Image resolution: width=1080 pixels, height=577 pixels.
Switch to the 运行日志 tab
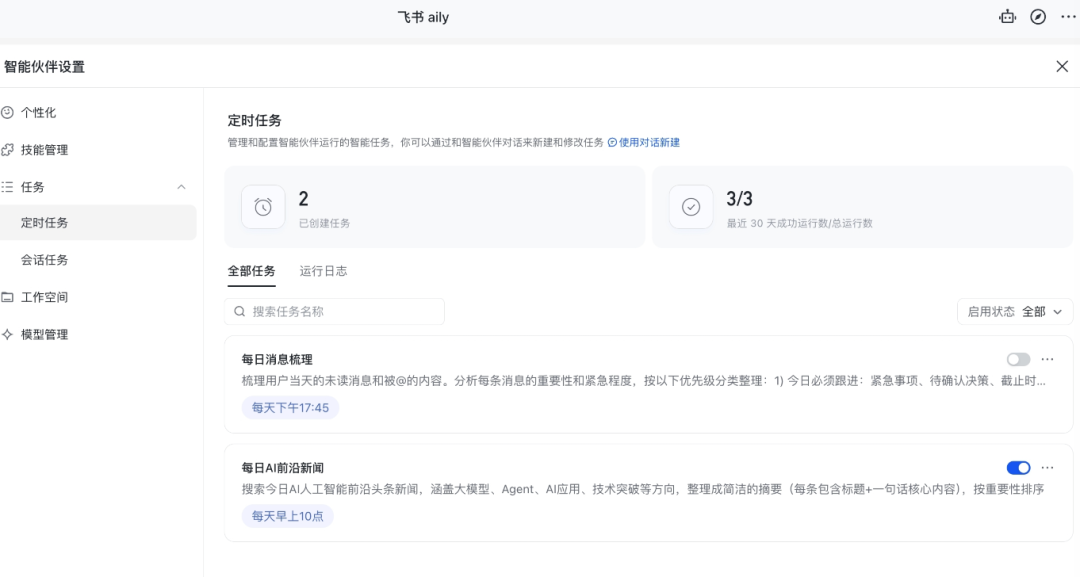322,270
